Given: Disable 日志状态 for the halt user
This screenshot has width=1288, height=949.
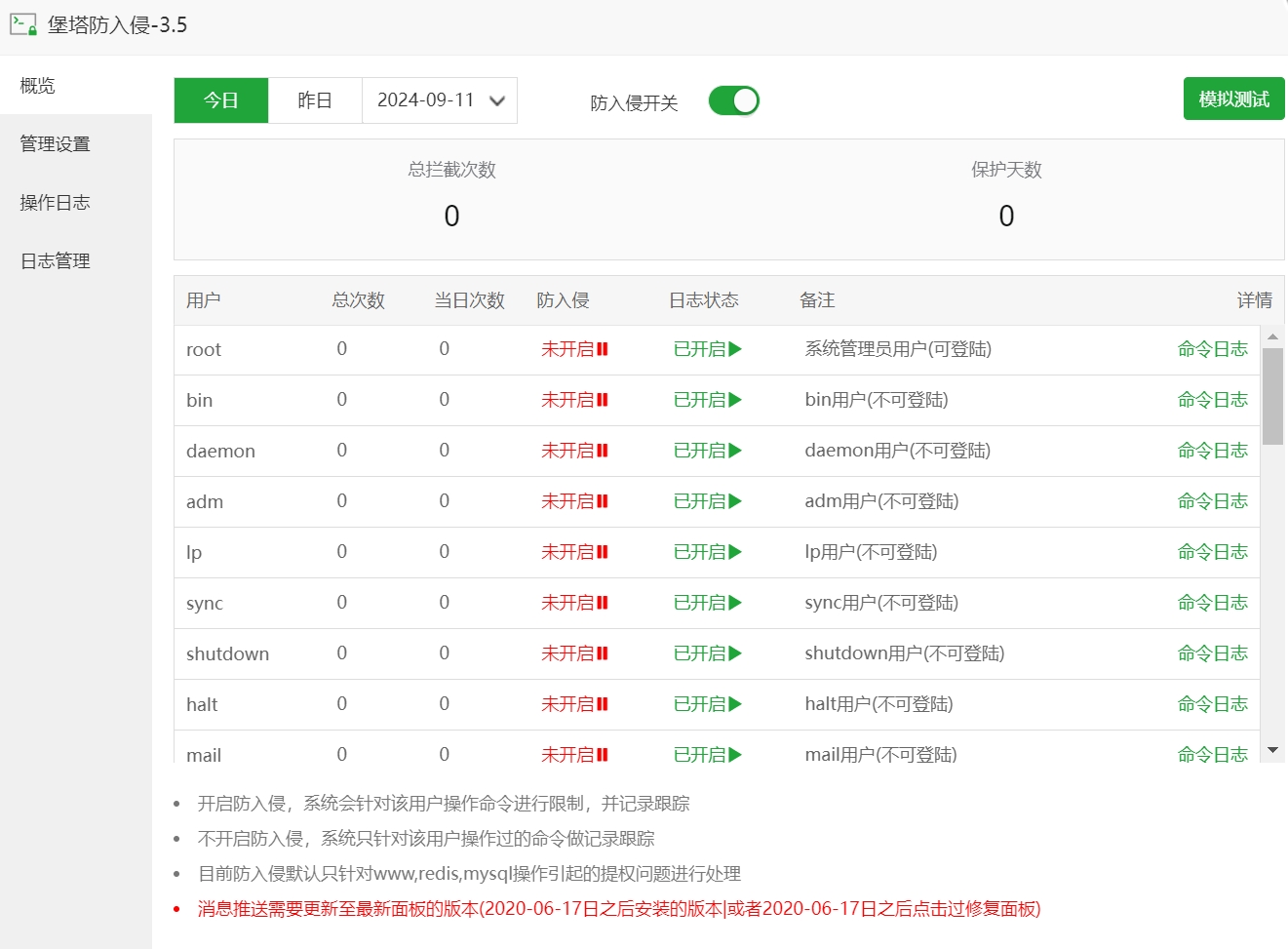Looking at the screenshot, I should tap(704, 704).
